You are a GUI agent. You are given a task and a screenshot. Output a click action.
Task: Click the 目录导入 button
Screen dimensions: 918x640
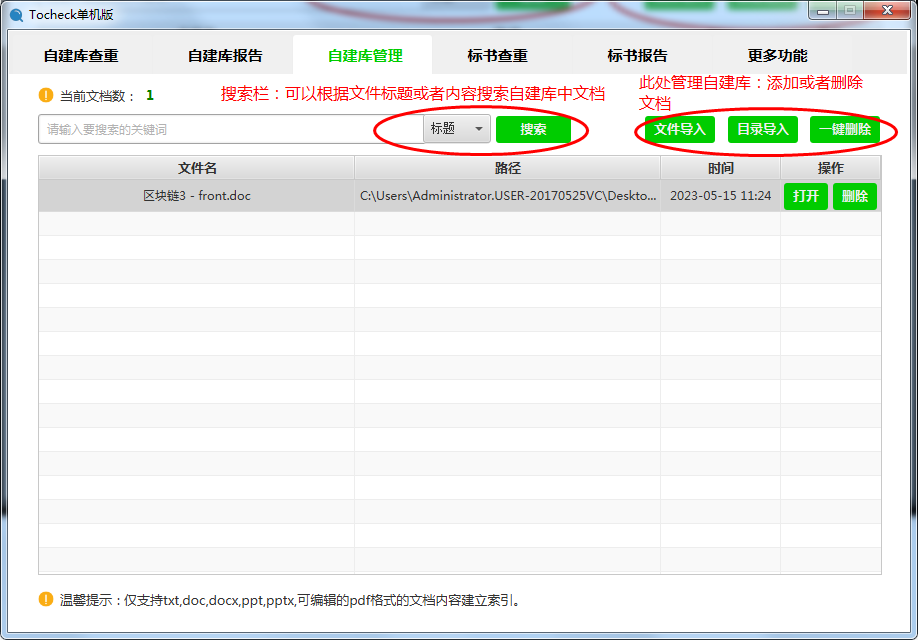pyautogui.click(x=763, y=130)
